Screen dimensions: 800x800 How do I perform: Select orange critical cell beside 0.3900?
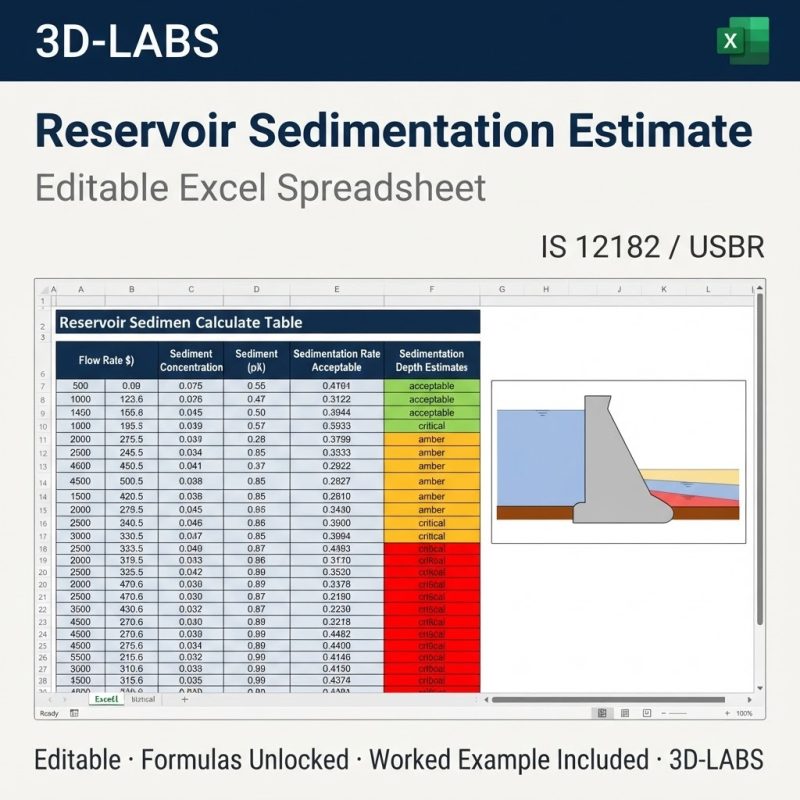pyautogui.click(x=432, y=523)
